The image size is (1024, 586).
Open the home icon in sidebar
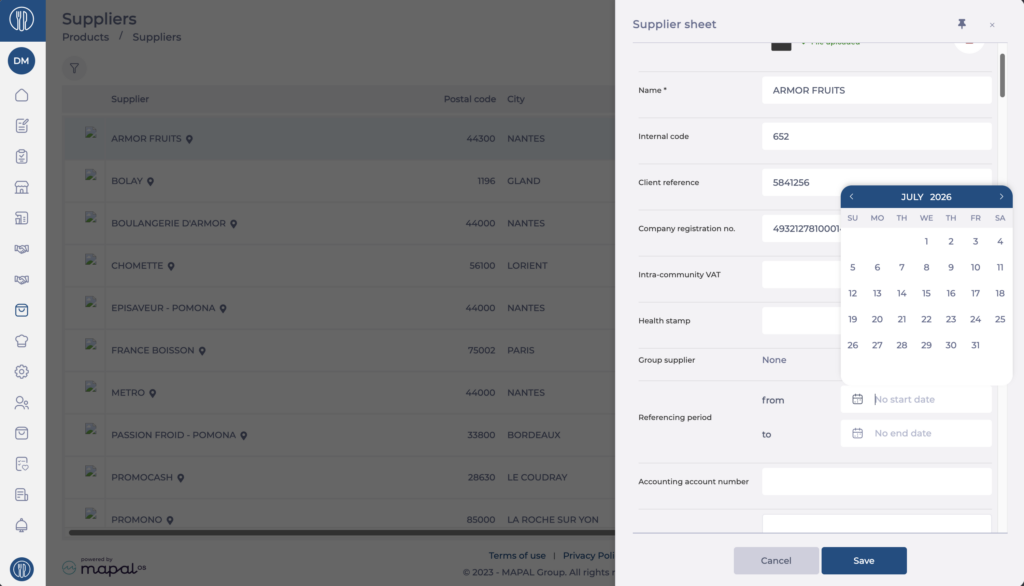[22, 95]
